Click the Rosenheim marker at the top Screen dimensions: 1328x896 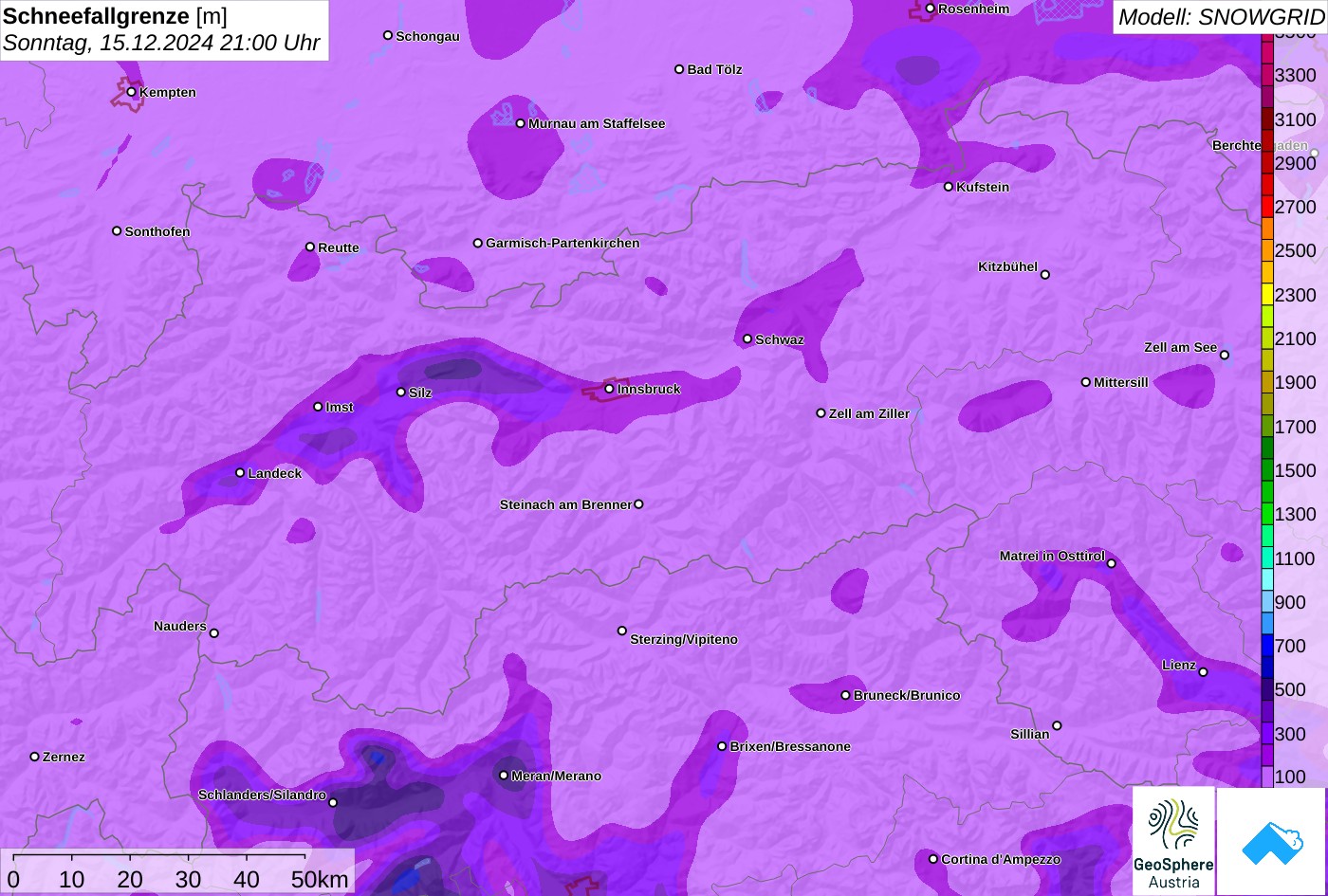click(x=931, y=9)
